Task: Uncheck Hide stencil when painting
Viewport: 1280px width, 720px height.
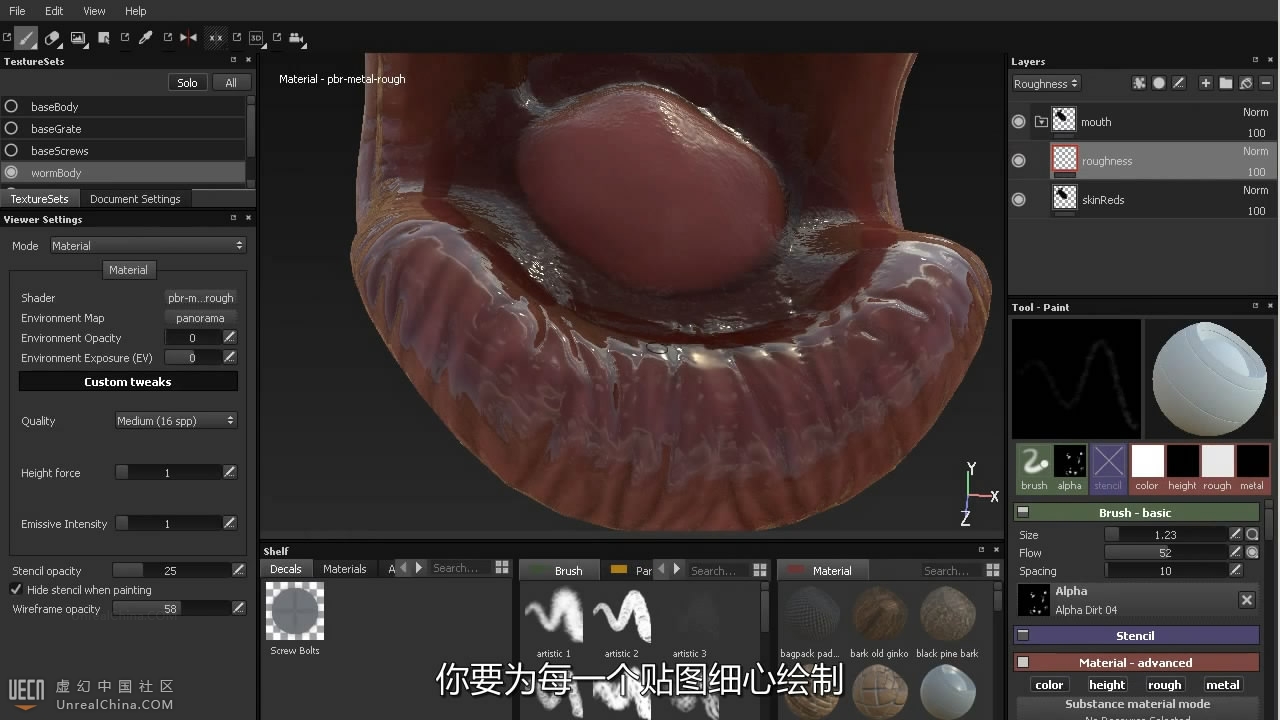Action: [16, 590]
